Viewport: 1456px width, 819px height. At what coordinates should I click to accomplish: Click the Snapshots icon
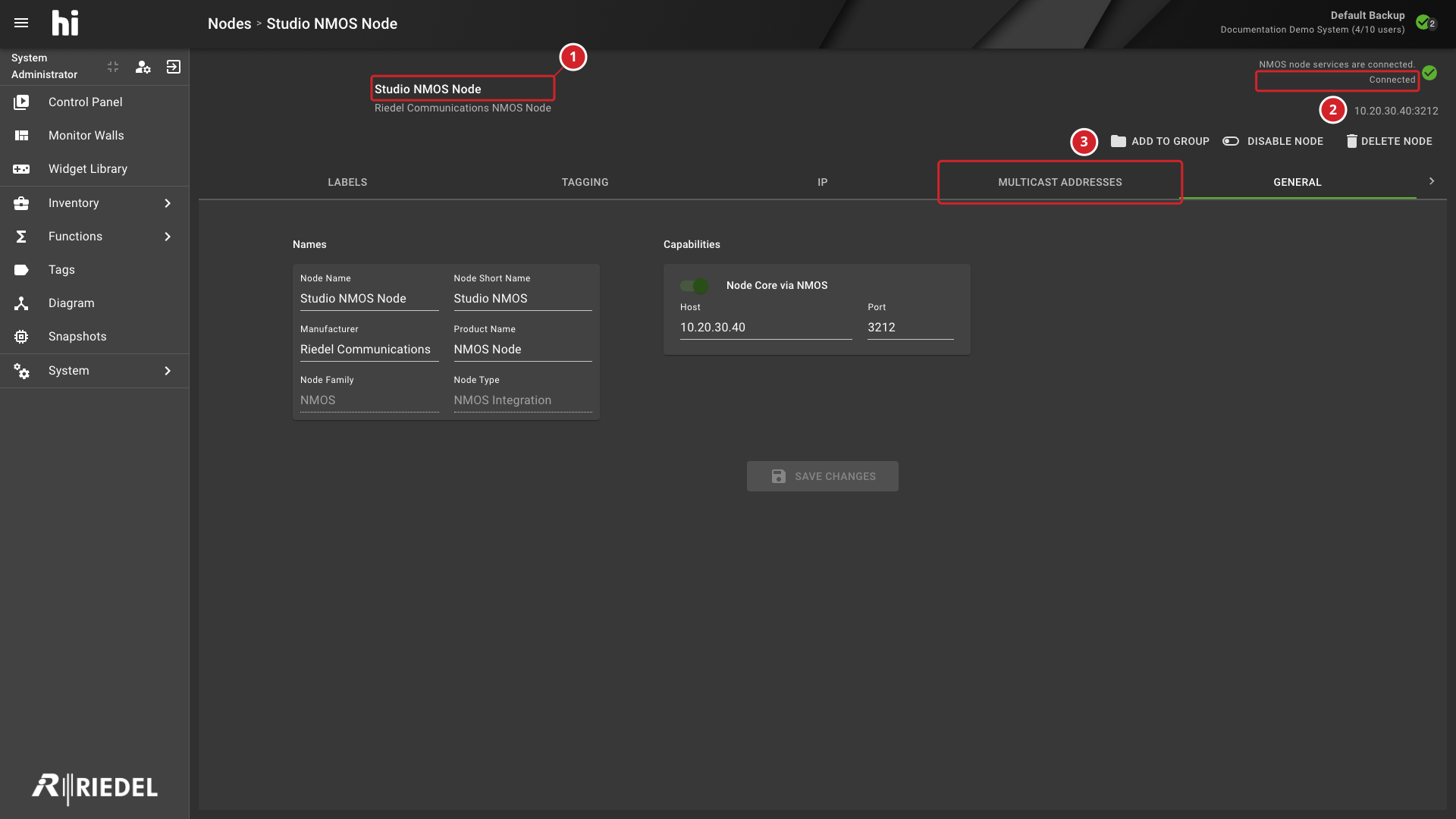21,336
